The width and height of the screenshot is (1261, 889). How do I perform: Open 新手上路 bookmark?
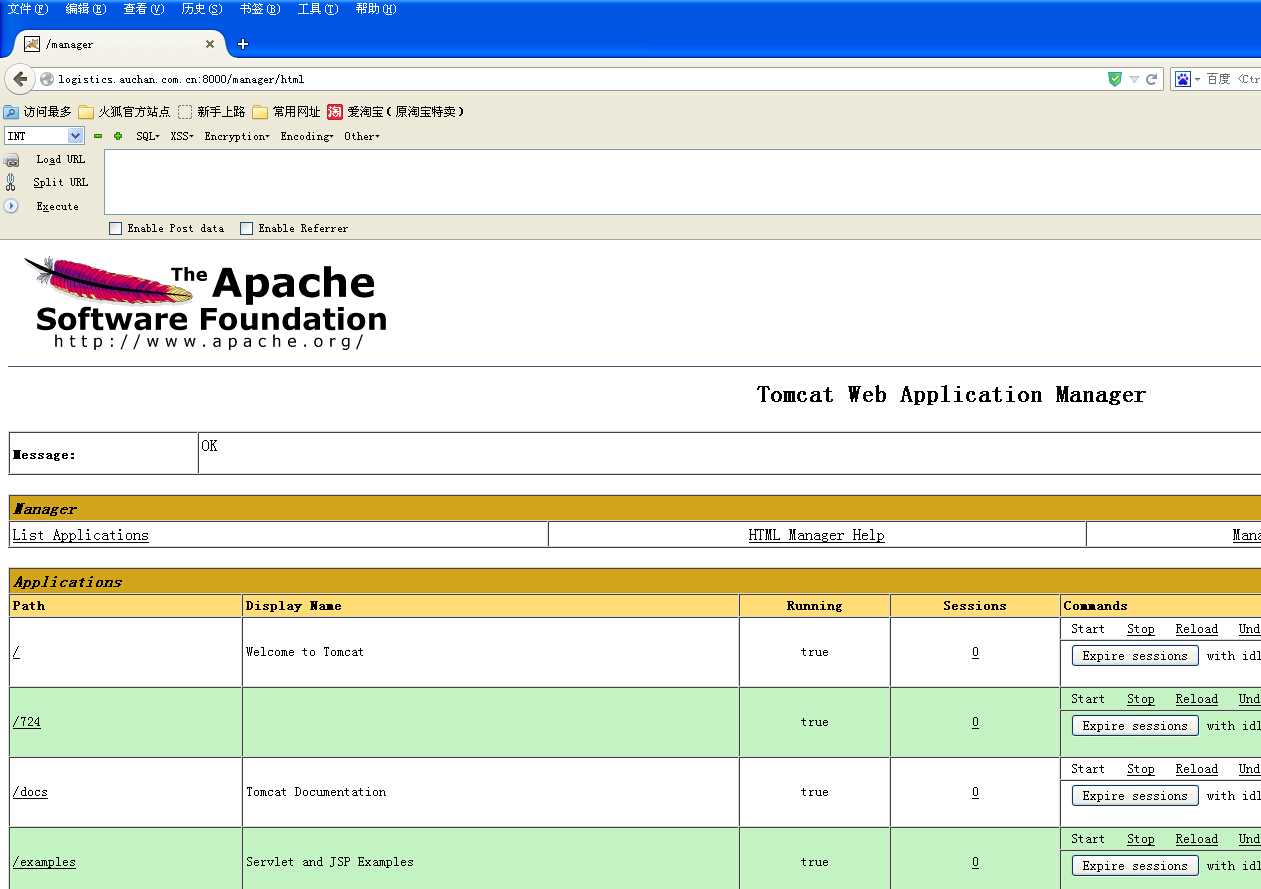[212, 112]
